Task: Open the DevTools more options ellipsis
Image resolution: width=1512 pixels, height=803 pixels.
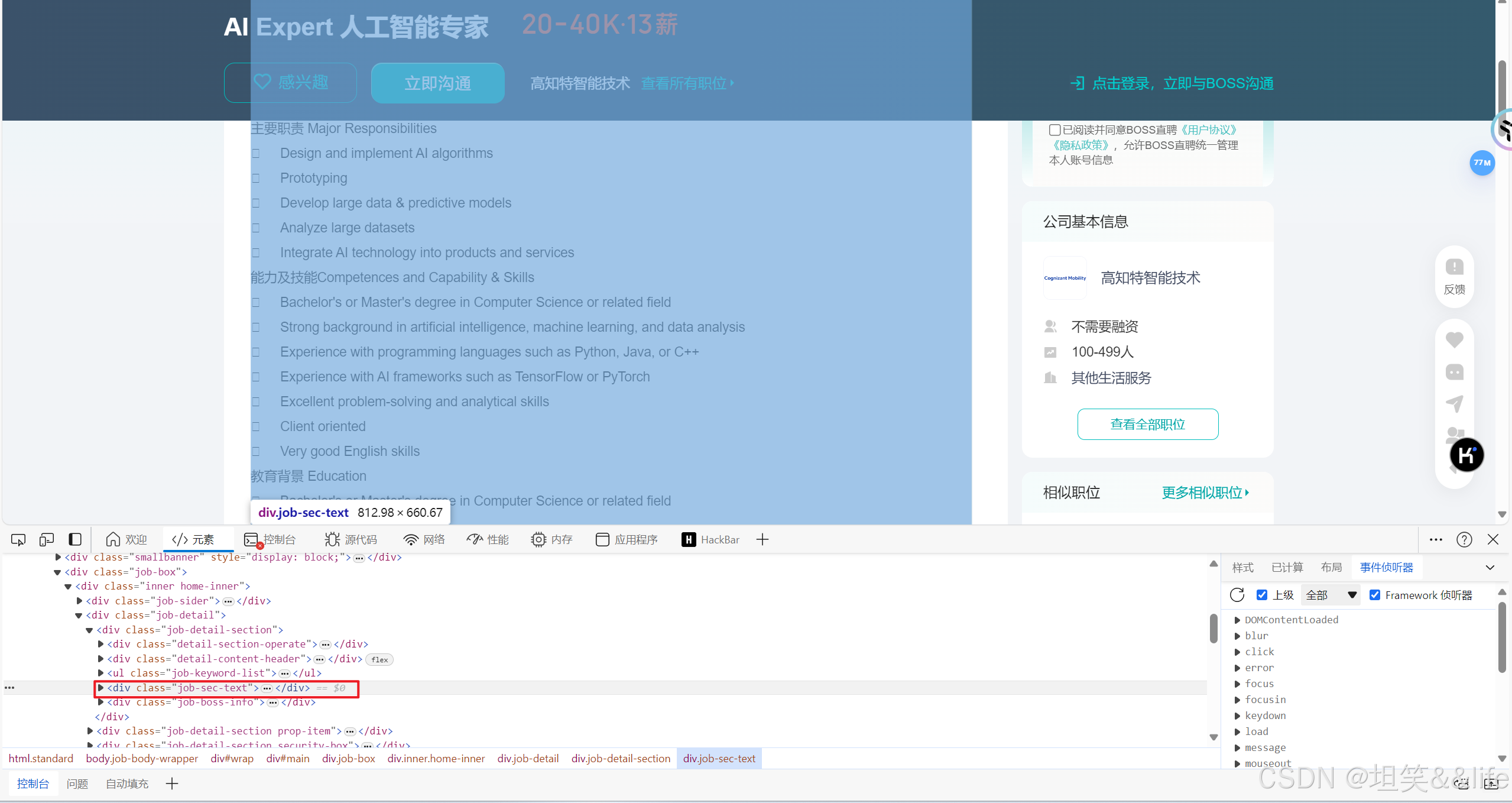Action: [1436, 540]
